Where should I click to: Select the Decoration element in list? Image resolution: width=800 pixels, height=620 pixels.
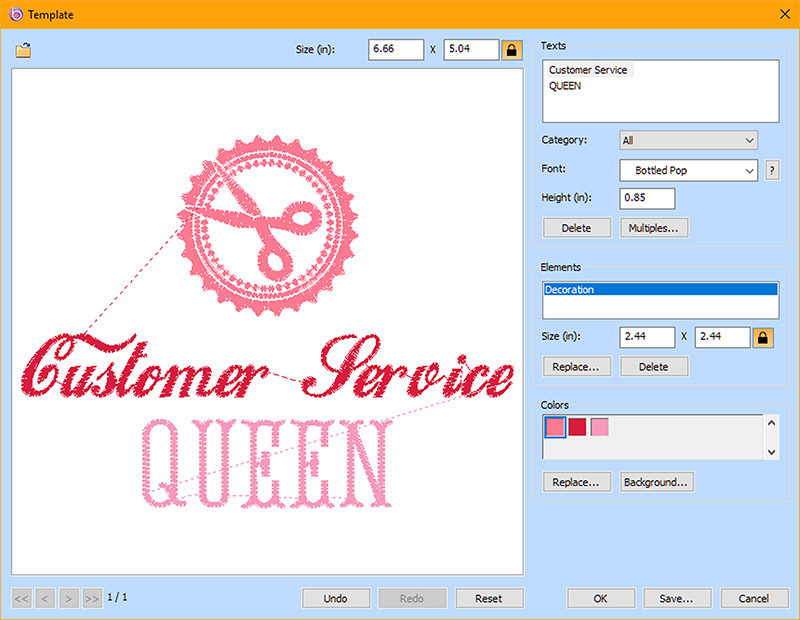[660, 290]
